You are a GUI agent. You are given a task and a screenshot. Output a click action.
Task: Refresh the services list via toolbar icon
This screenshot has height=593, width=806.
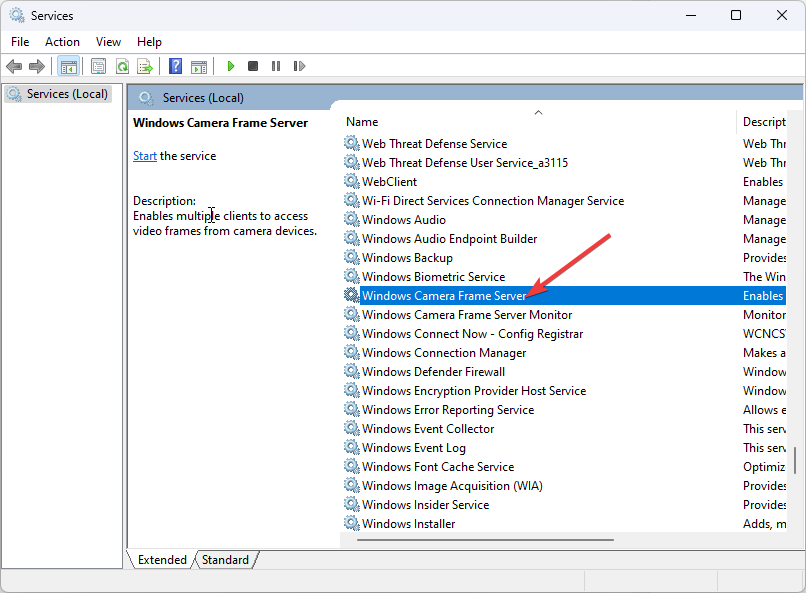122,66
